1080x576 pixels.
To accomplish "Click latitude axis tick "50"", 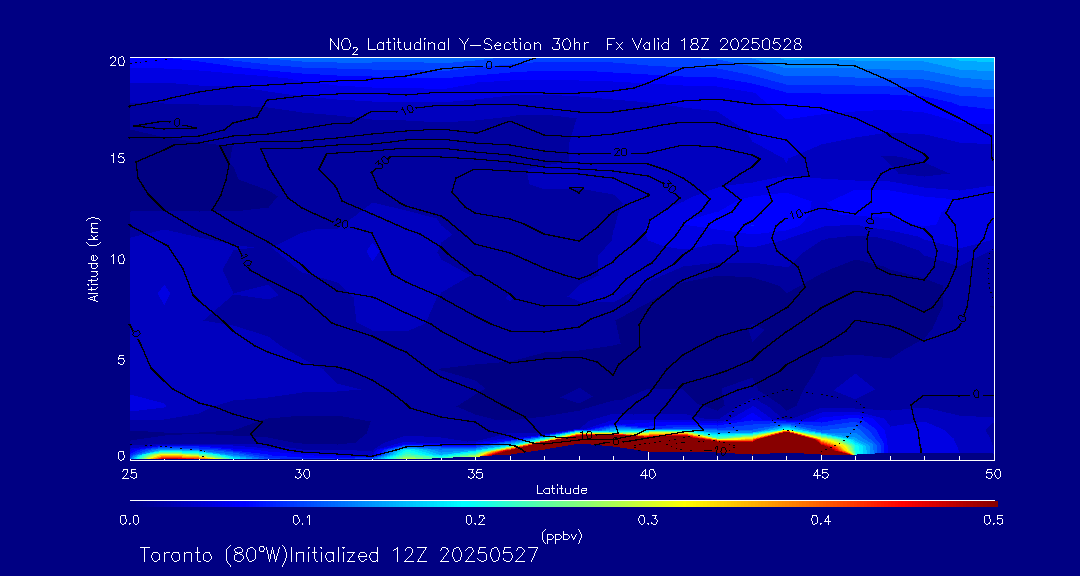I will pyautogui.click(x=994, y=473).
